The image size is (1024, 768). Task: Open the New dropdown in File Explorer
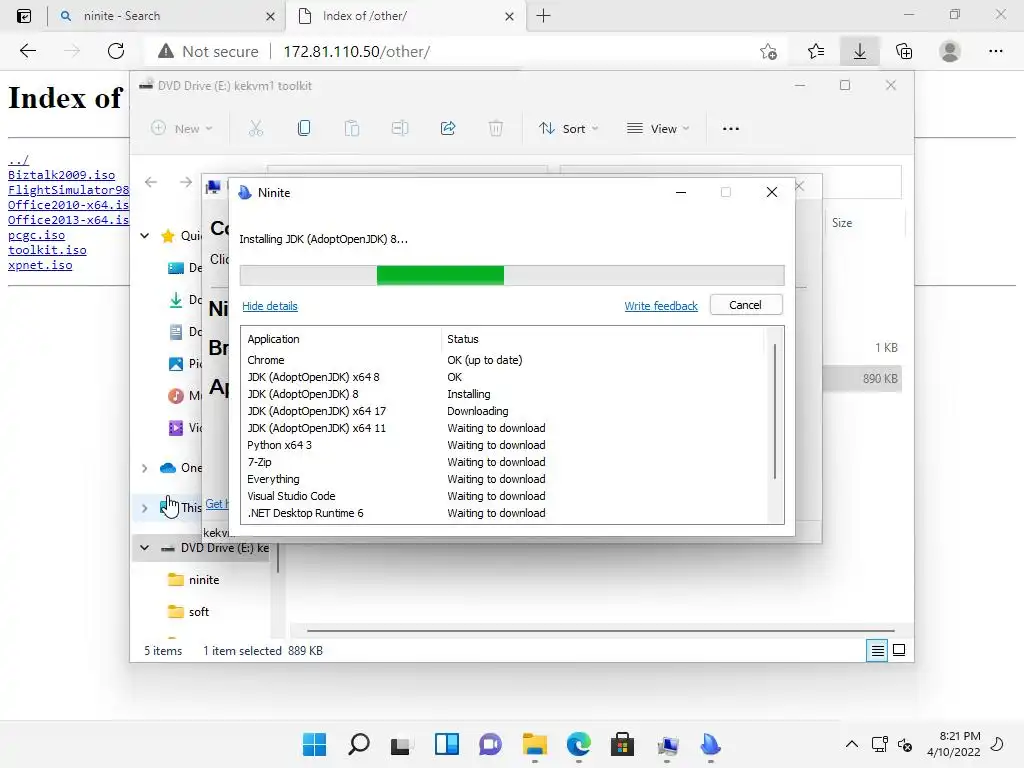point(182,129)
